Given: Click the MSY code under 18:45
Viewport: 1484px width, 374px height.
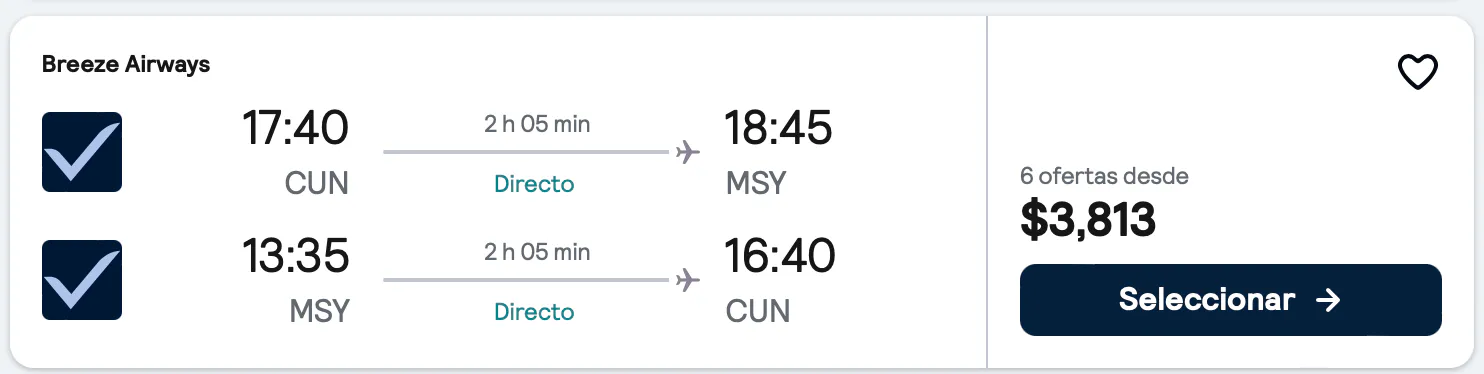Looking at the screenshot, I should (x=756, y=183).
